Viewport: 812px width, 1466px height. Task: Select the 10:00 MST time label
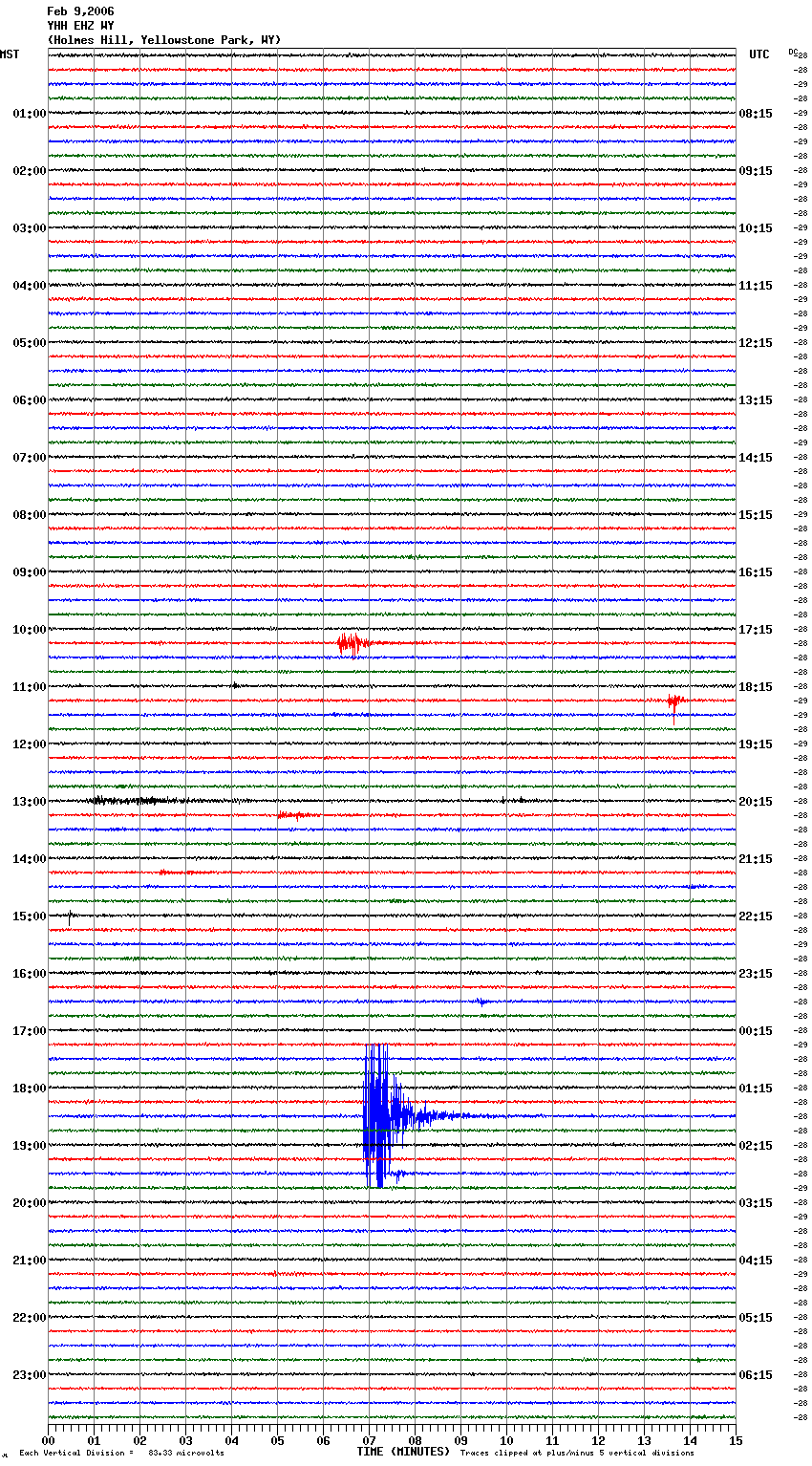coord(30,630)
